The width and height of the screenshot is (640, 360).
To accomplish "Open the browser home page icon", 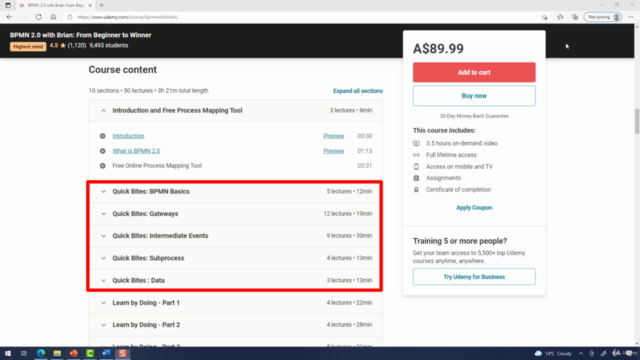I will 53,17.
